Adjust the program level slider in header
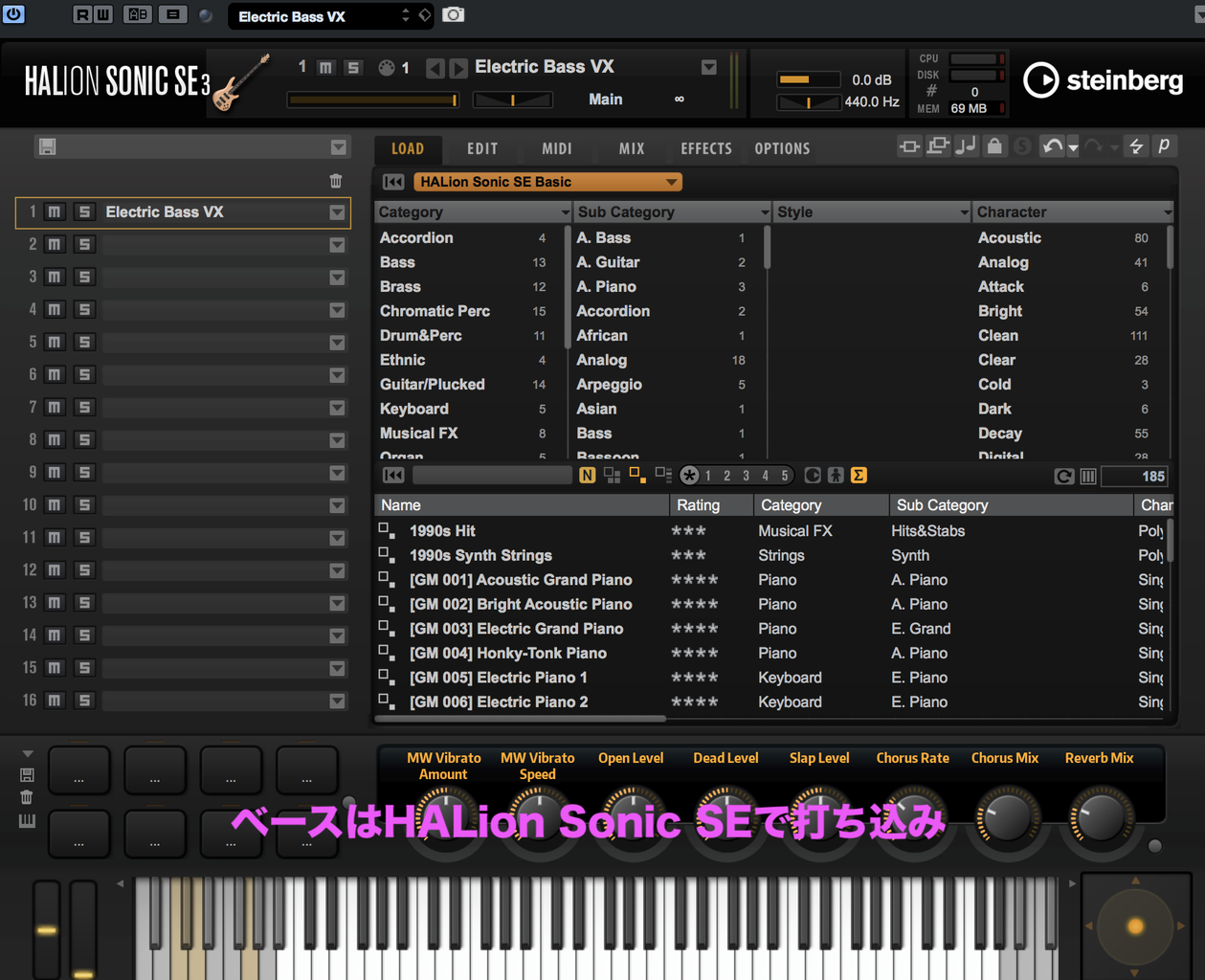This screenshot has height=980, width=1205. coord(372,100)
